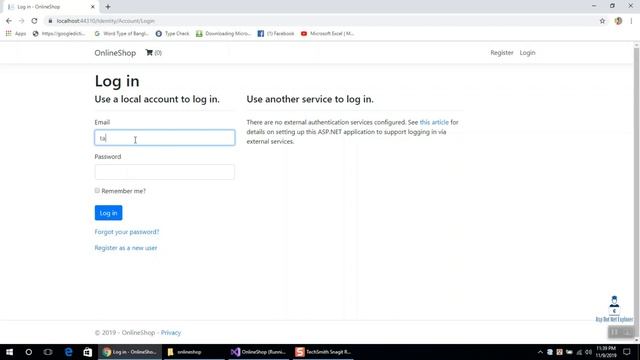The width and height of the screenshot is (640, 360).
Task: Open the Type Check bookmark
Action: (x=172, y=33)
